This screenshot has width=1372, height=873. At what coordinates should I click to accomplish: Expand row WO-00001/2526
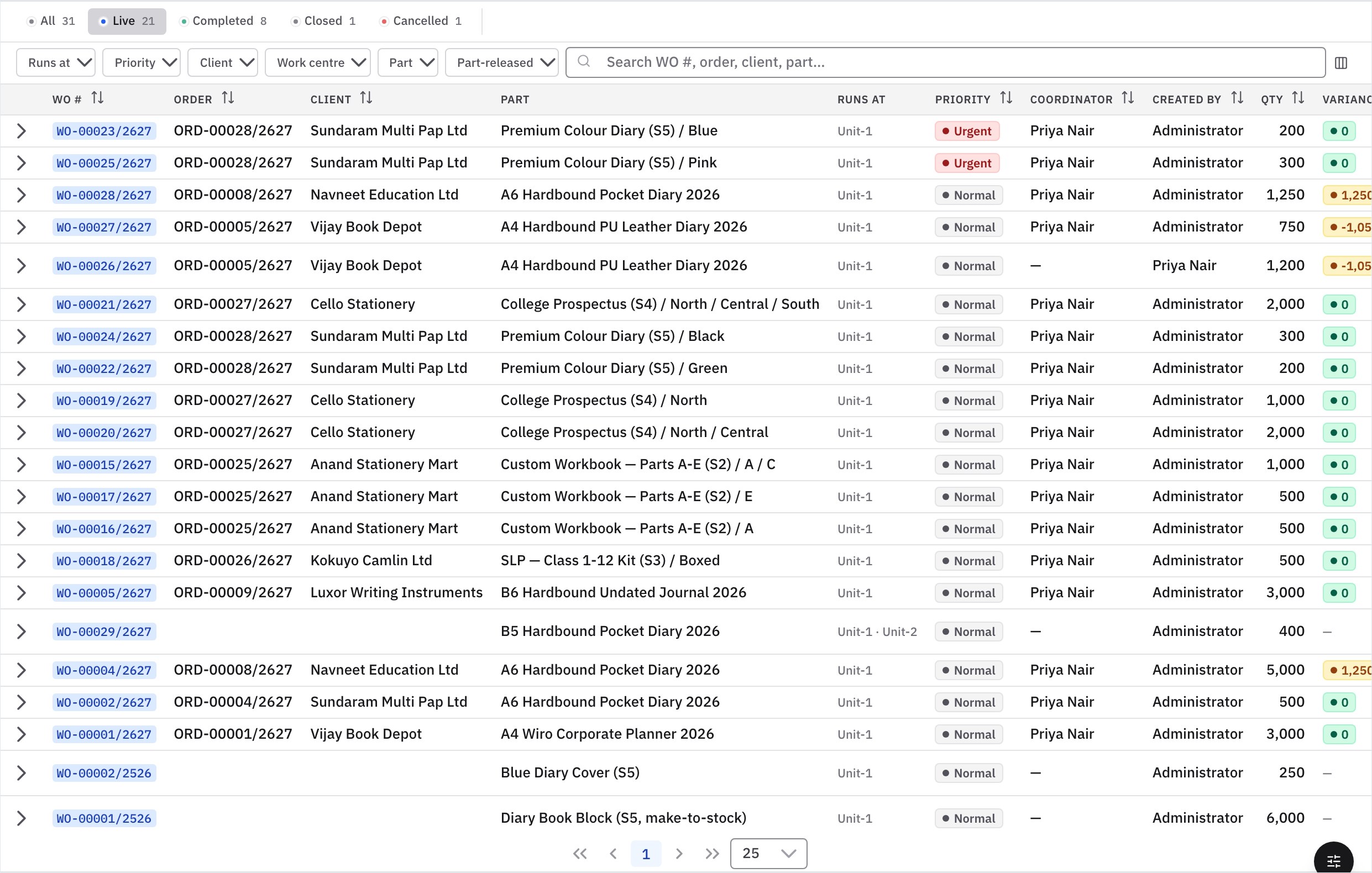coord(21,818)
